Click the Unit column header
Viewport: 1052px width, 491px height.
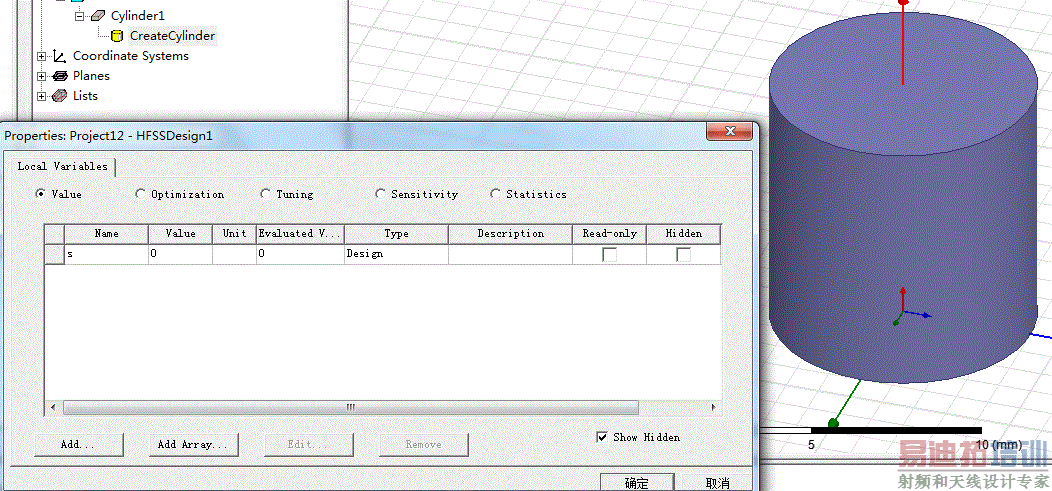pyautogui.click(x=234, y=234)
